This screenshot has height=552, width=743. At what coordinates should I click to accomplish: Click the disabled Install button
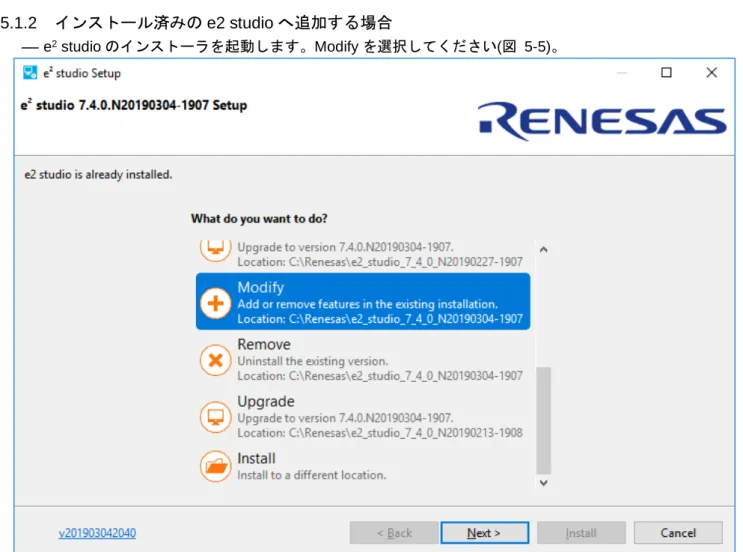click(x=581, y=533)
